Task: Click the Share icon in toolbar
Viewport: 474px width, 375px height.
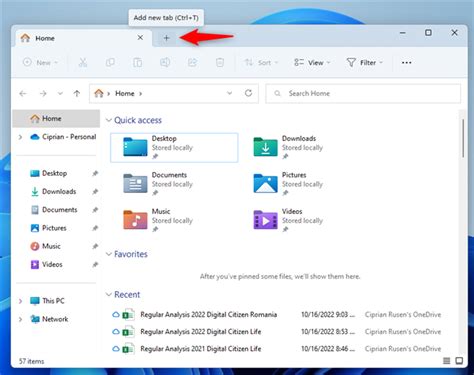Action: 192,62
